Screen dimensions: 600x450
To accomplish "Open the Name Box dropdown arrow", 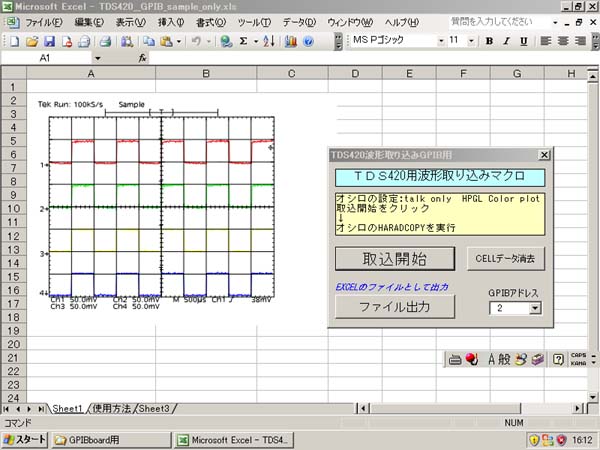I will (x=98, y=58).
